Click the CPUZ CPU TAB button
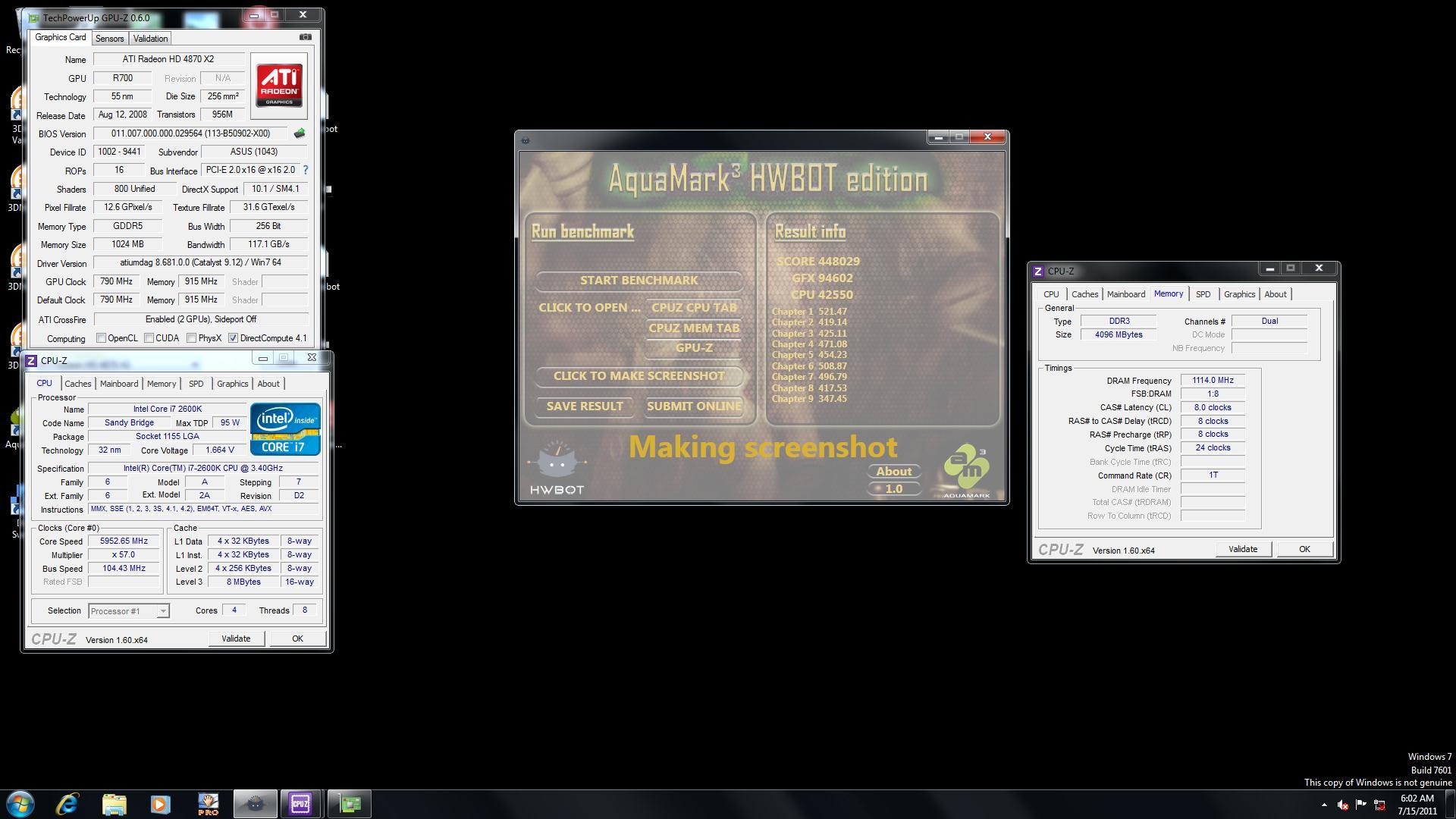 click(x=694, y=308)
